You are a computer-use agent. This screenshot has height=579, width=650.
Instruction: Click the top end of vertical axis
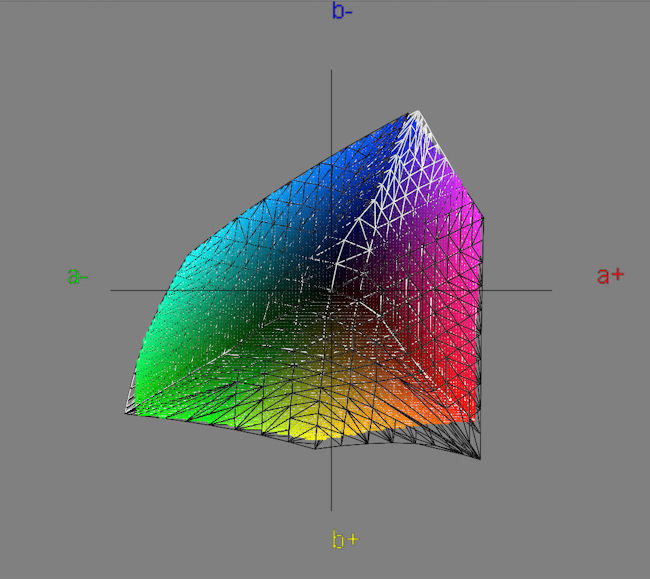click(331, 70)
